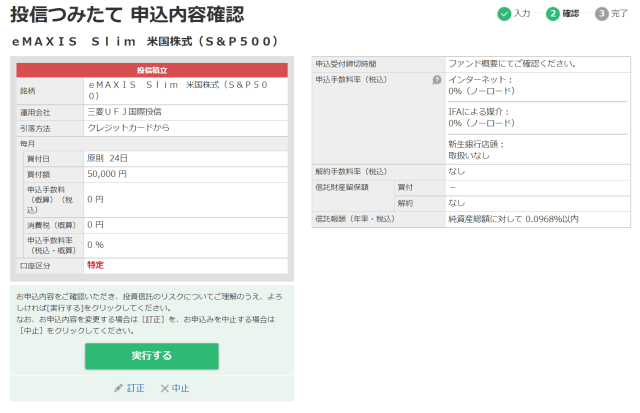Screen dimensions: 640x413
Task: Select the 運用会社 label
Action: [x=35, y=113]
